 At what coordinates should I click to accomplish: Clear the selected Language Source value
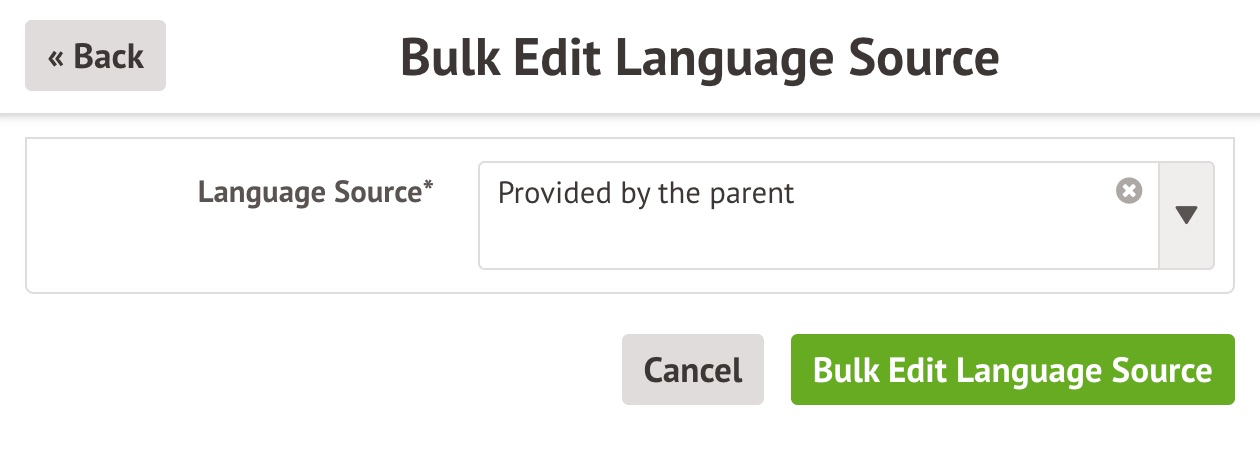(1128, 190)
